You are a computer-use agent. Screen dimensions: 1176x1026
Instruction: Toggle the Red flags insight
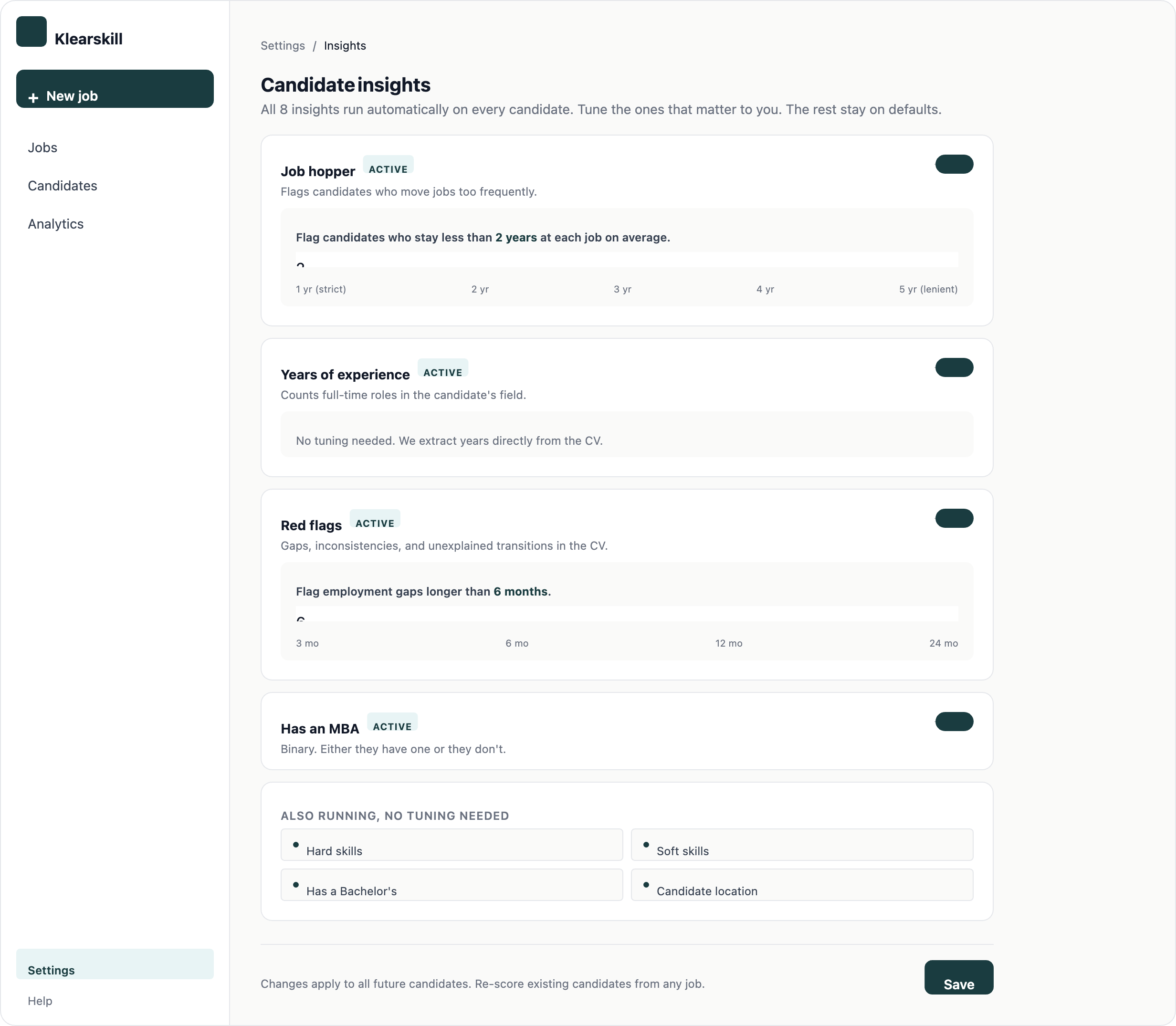tap(955, 518)
